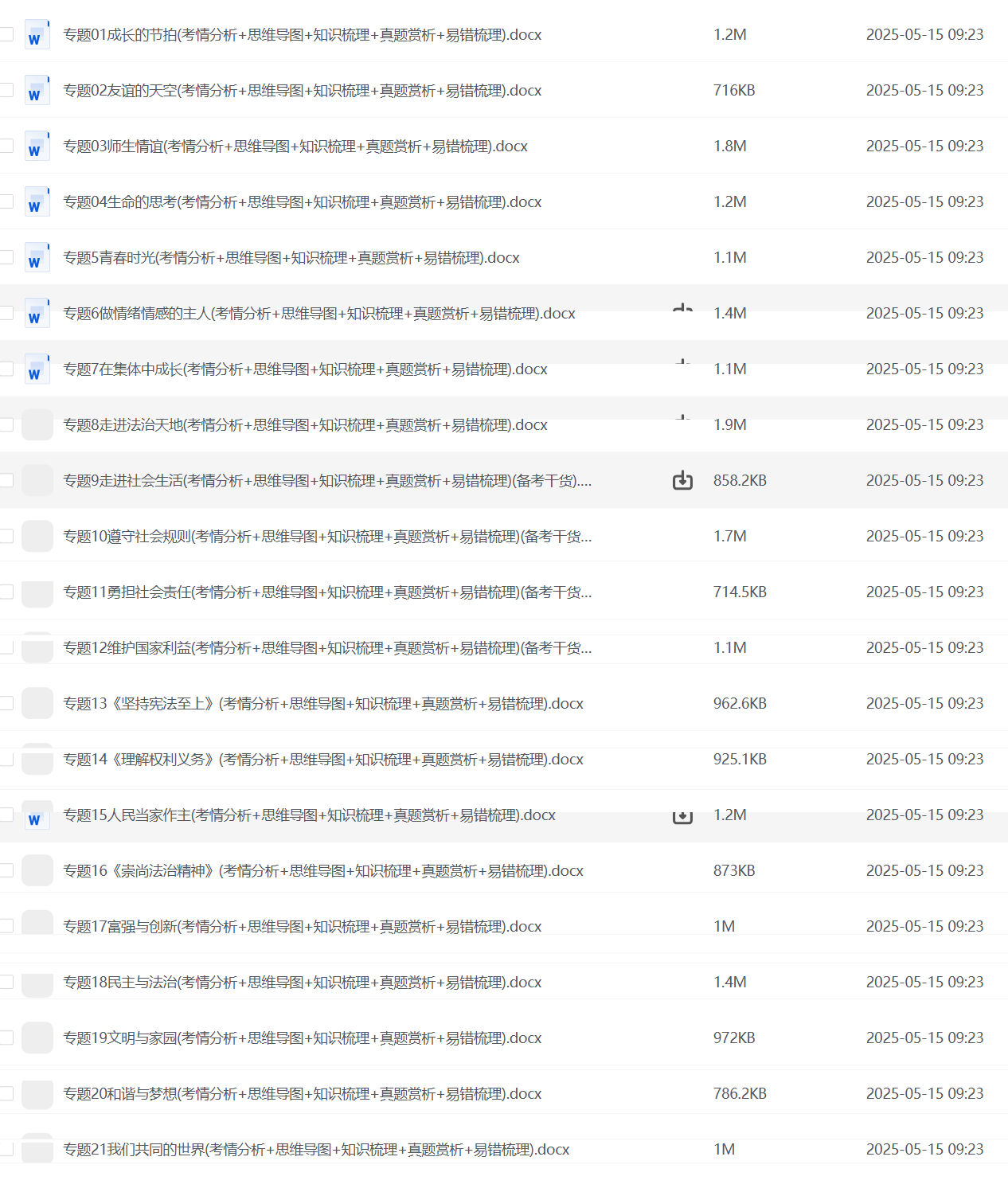Viewport: 1008px width, 1188px height.
Task: Open 专题13《坚持宪法至上》 document
Action: 322,704
